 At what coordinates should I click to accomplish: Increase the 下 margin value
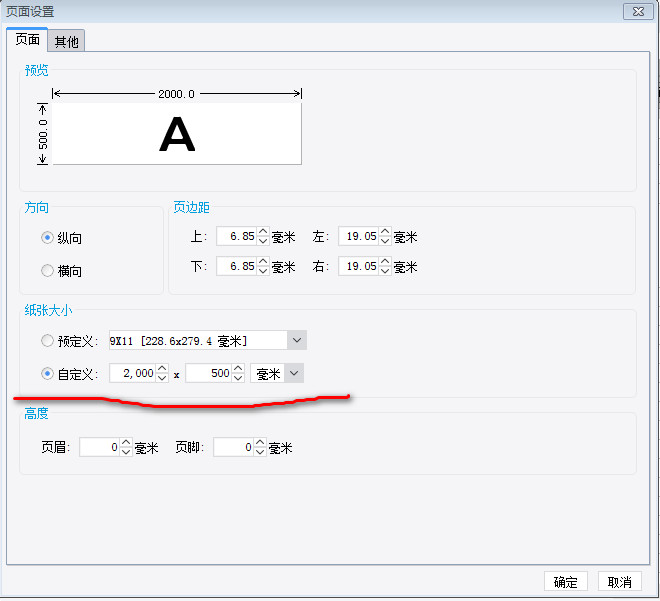(x=263, y=261)
